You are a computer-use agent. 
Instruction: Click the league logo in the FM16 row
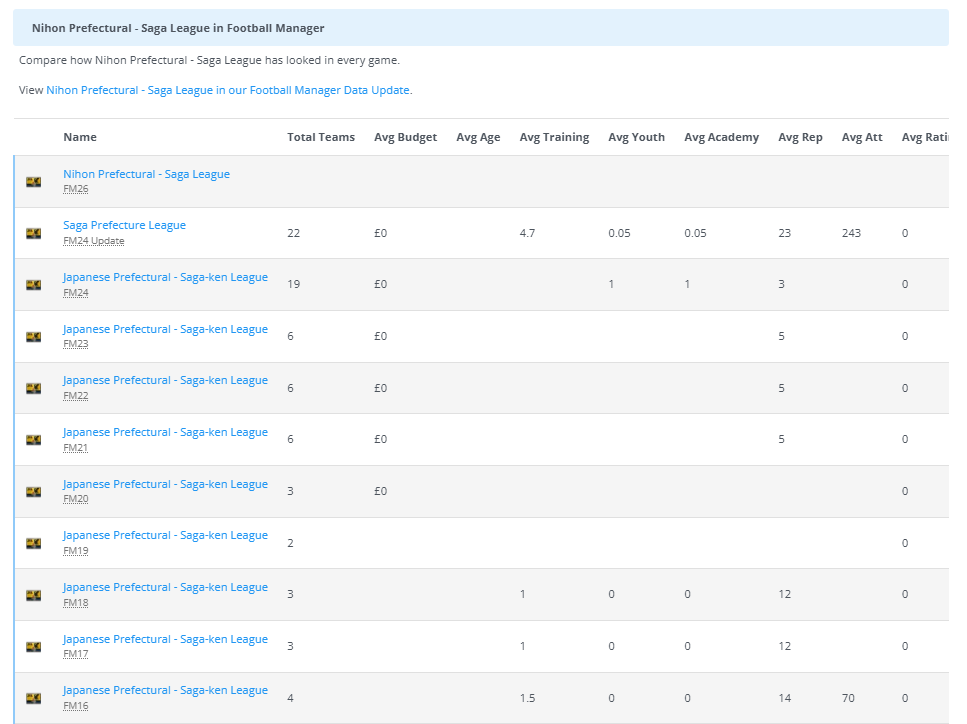point(34,698)
